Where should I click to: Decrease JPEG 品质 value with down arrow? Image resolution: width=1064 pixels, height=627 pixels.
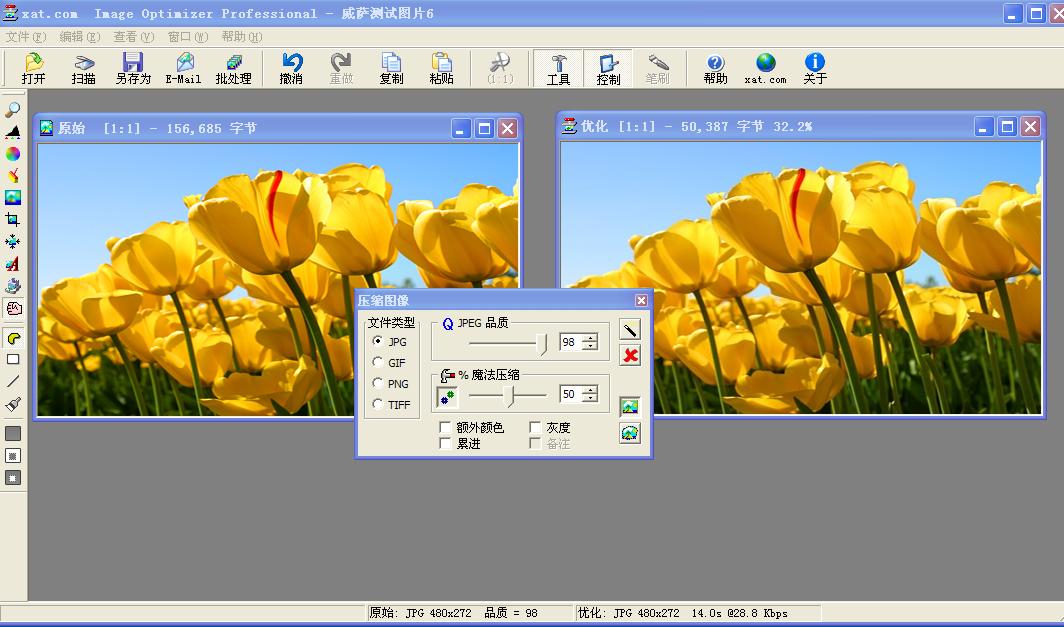click(591, 346)
